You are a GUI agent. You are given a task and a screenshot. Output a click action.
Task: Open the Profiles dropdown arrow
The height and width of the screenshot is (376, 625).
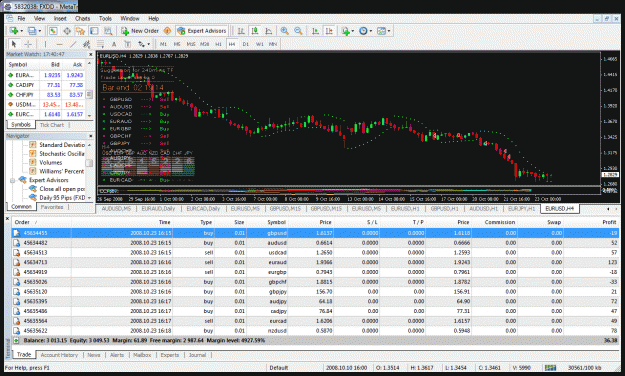coord(39,31)
